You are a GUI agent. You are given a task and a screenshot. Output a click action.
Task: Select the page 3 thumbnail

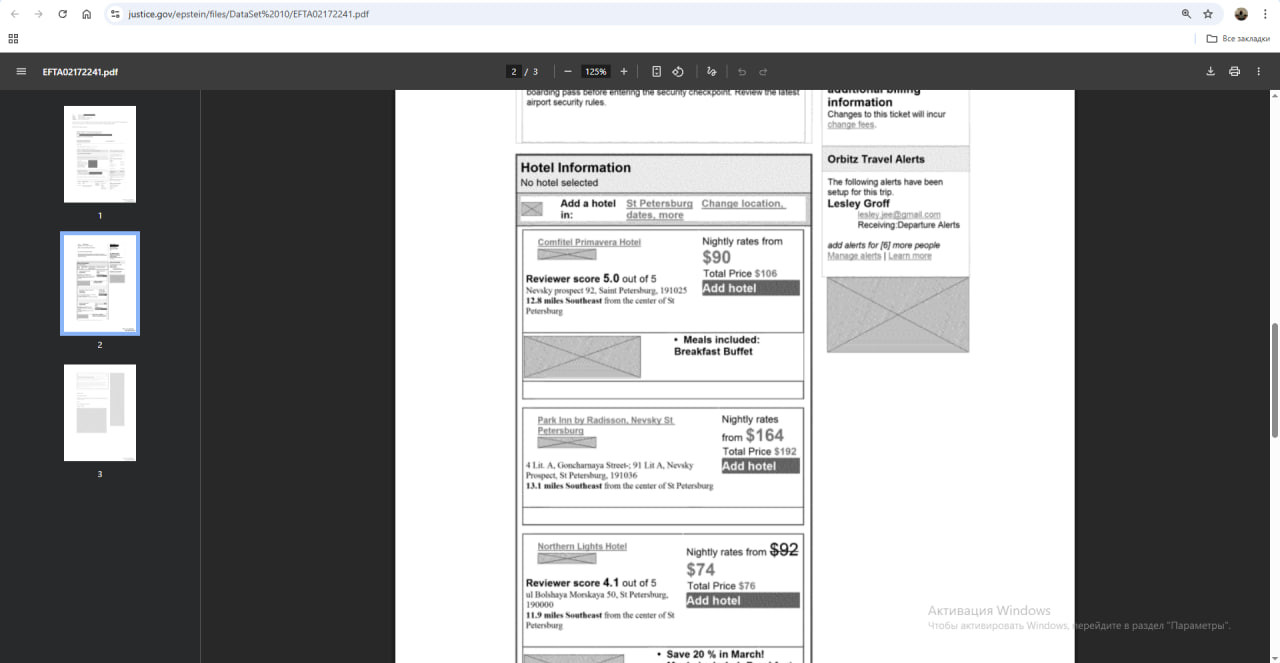point(100,412)
